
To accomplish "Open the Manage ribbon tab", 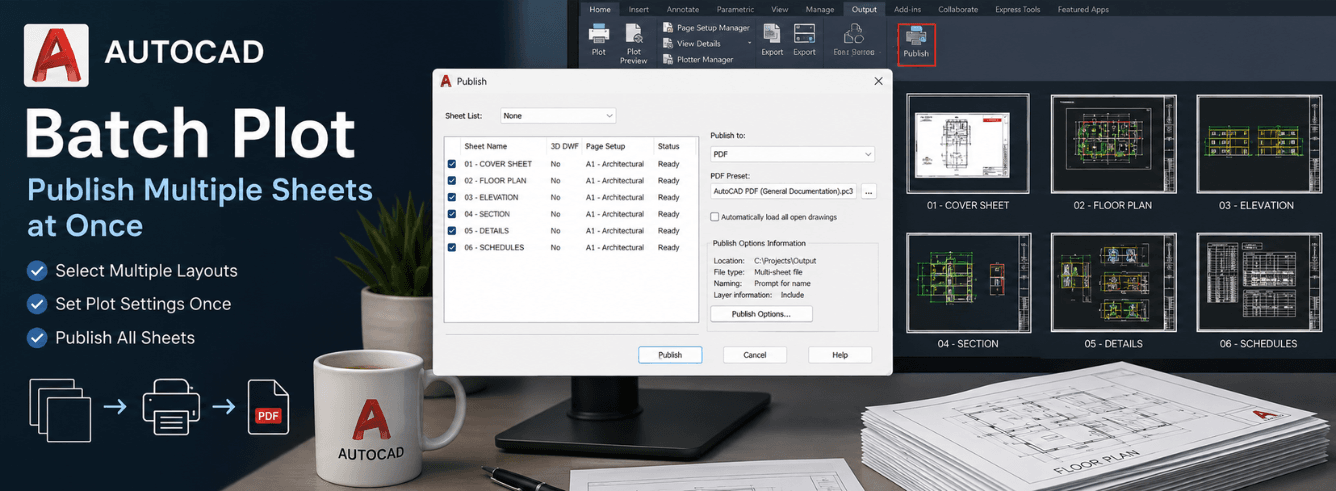I will (820, 10).
